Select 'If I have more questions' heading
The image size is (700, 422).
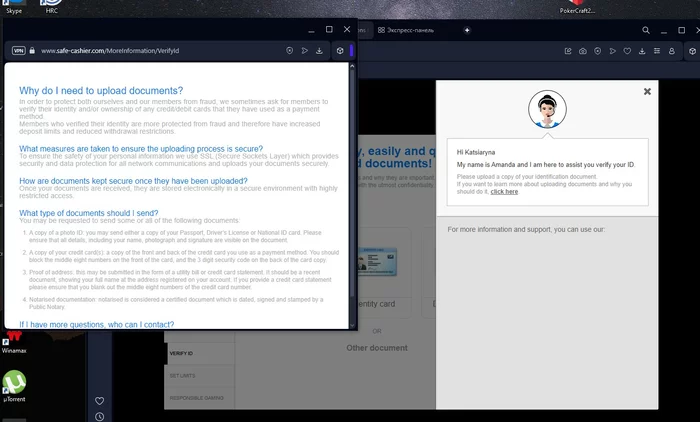96,325
